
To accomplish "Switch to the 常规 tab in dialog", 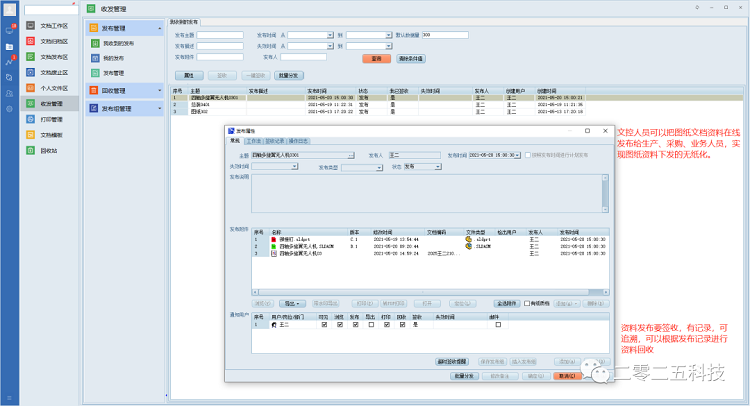I will 235,141.
